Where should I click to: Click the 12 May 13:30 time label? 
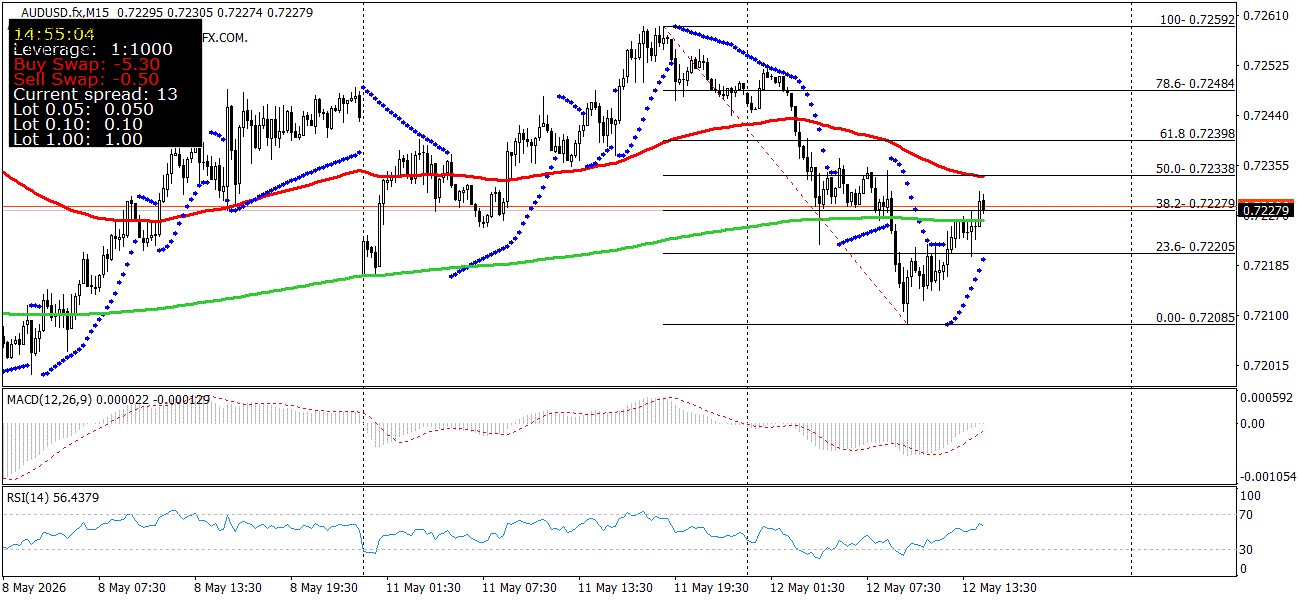click(998, 588)
